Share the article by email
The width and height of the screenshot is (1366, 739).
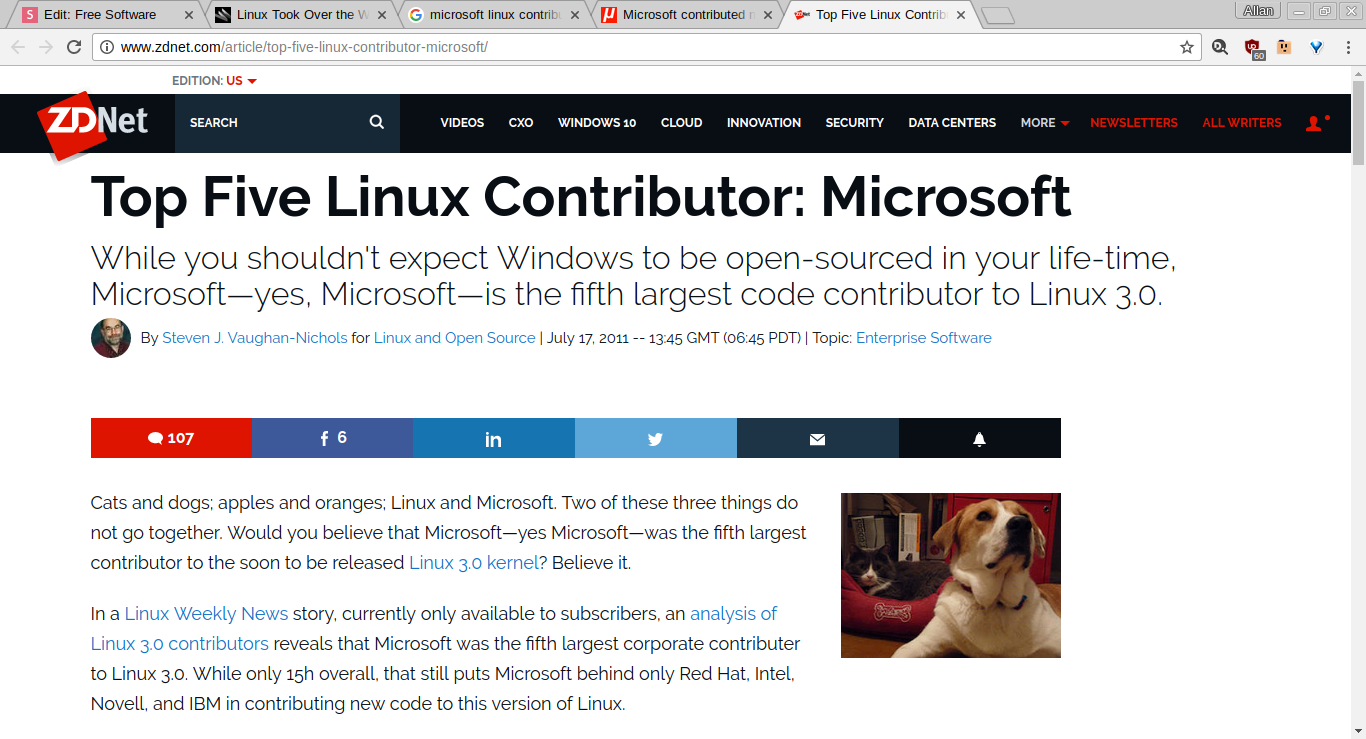click(818, 438)
